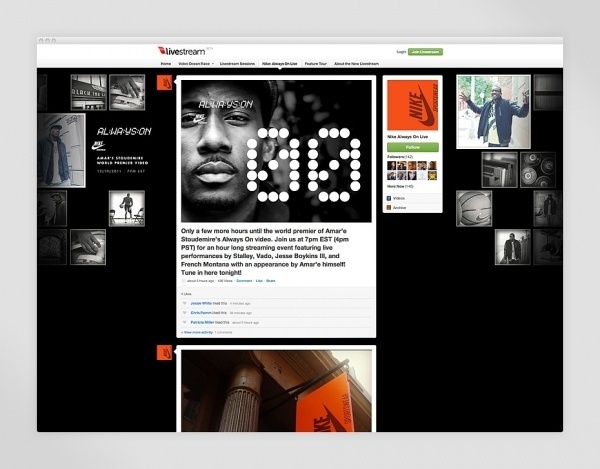Open the basketball player with chairs thumbnail
The image size is (600, 469).
(x=127, y=208)
